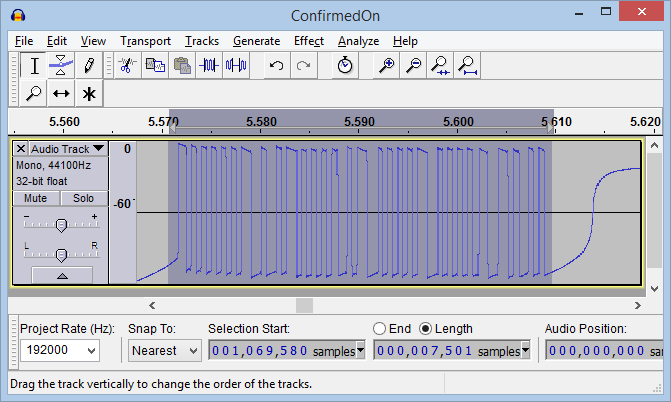Click the Redo arrow icon
Viewport: 671px width, 402px height.
coord(303,66)
